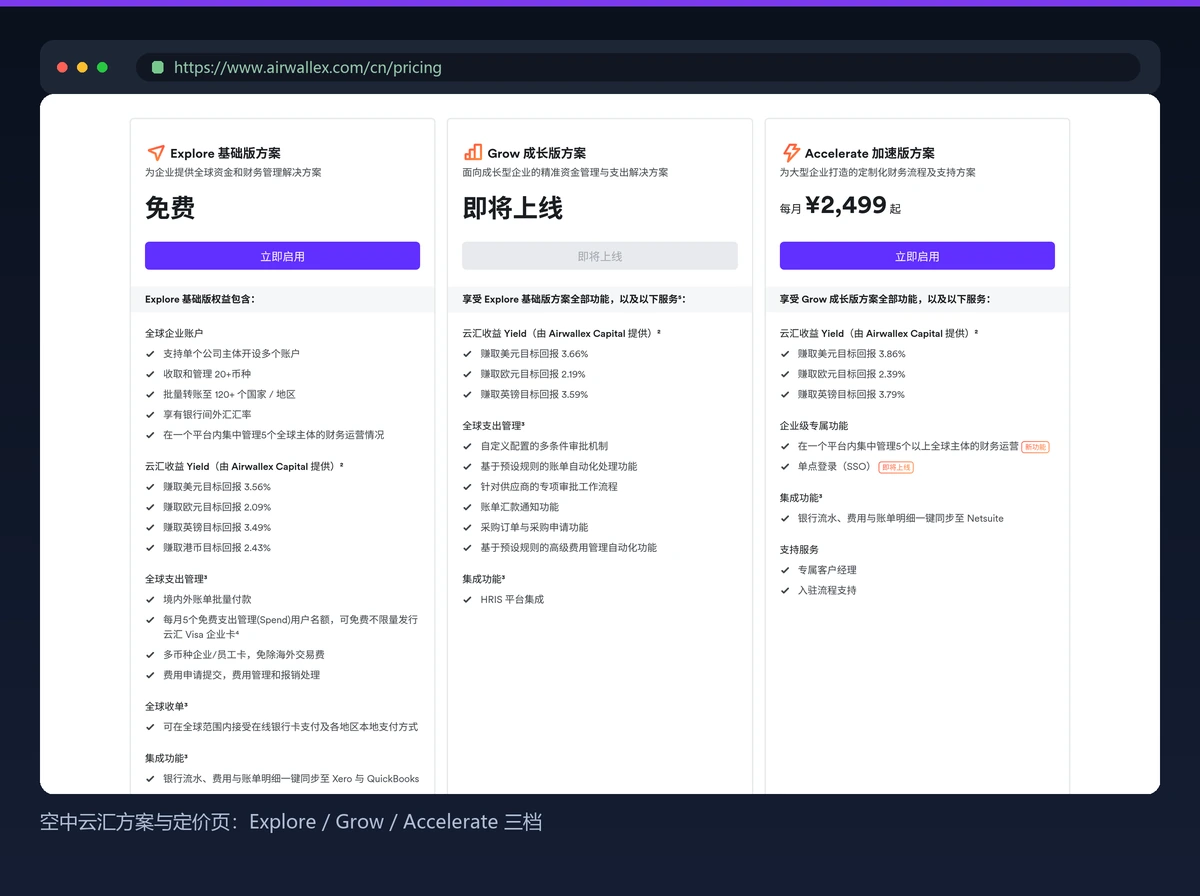Image resolution: width=1200 pixels, height=896 pixels.
Task: Click the 即将上线 heading in Grow plan
Action: coord(513,208)
